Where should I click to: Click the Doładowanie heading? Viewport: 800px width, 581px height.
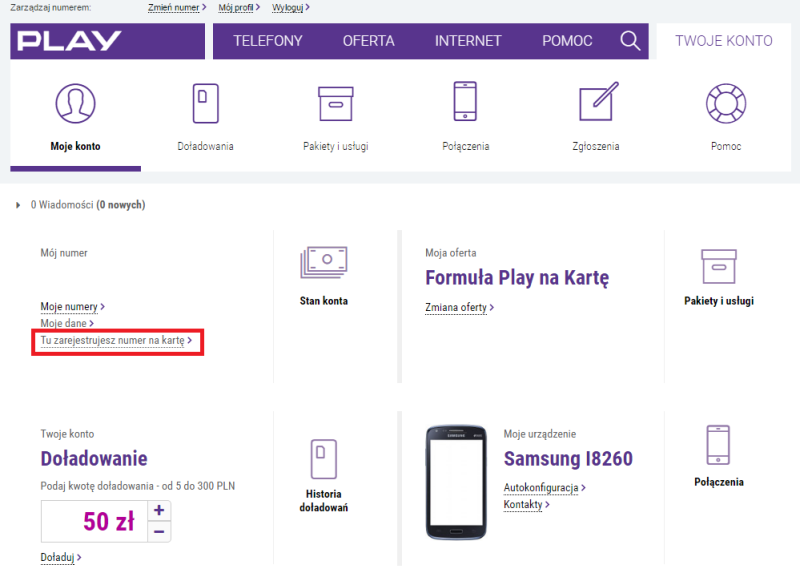click(94, 459)
